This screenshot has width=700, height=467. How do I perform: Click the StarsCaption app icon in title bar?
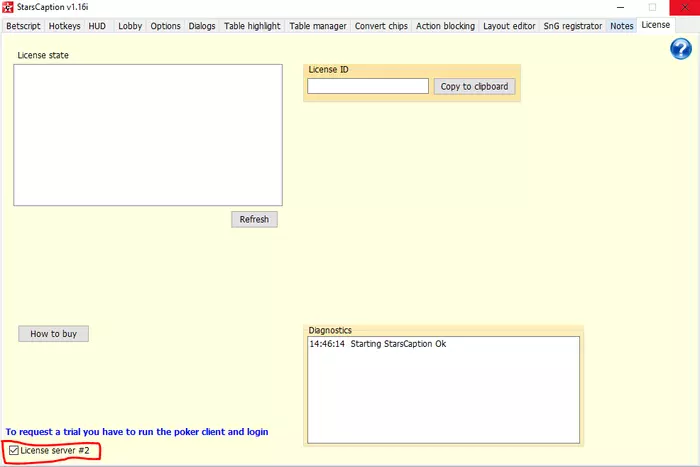8,7
